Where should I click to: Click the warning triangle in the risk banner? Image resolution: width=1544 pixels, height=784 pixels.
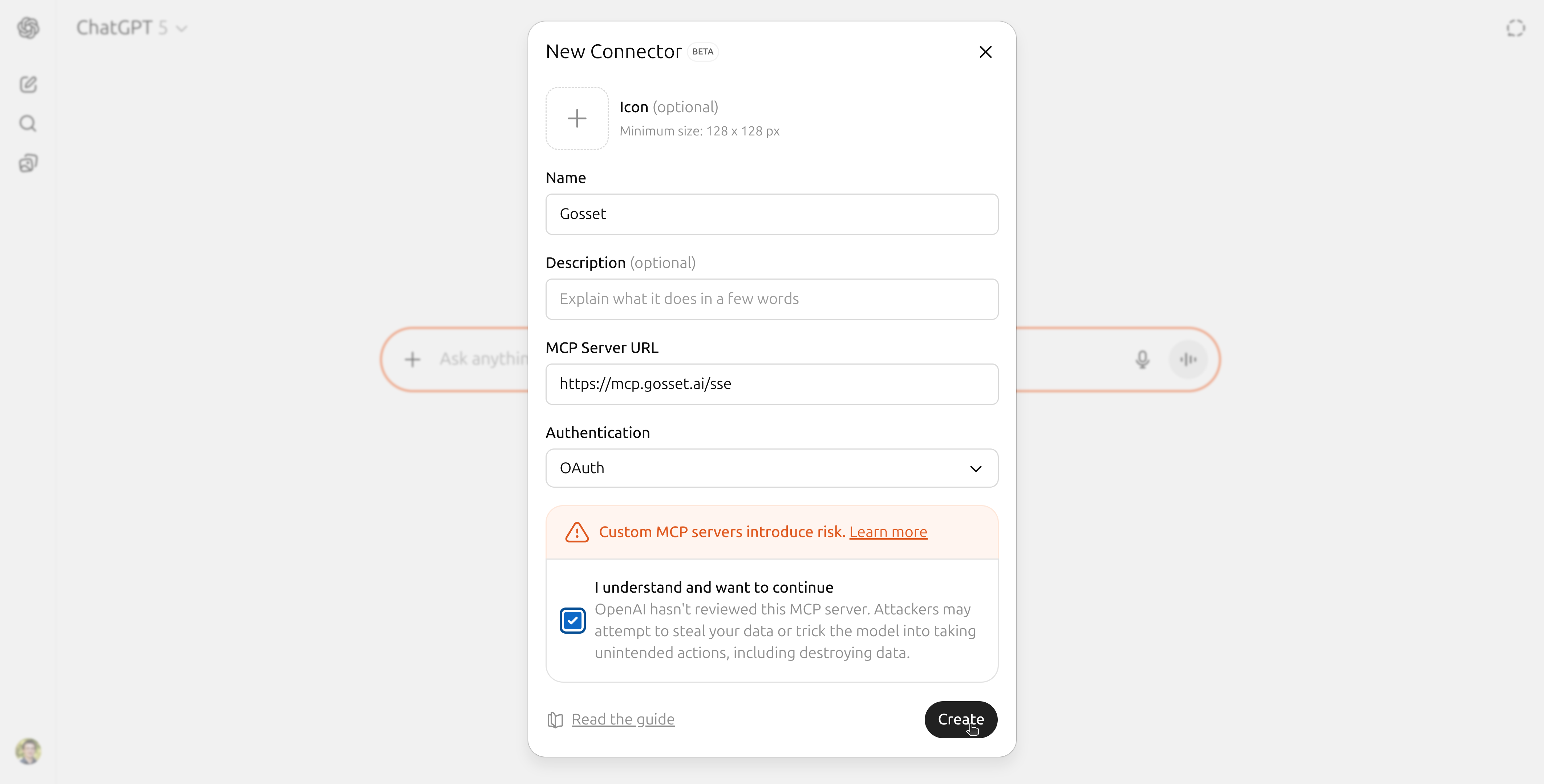576,532
